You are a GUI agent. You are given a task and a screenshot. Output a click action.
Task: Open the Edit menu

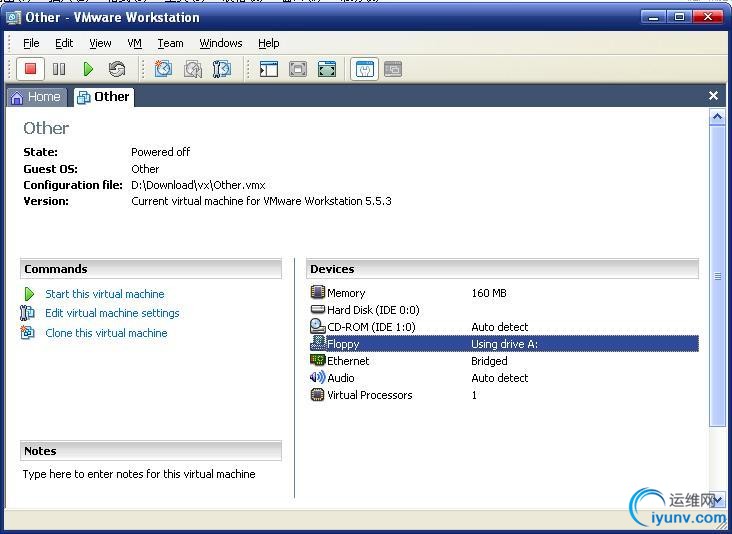(x=64, y=43)
